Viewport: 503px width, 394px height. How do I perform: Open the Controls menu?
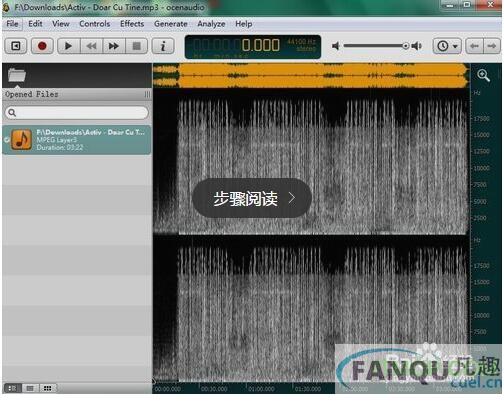point(95,24)
